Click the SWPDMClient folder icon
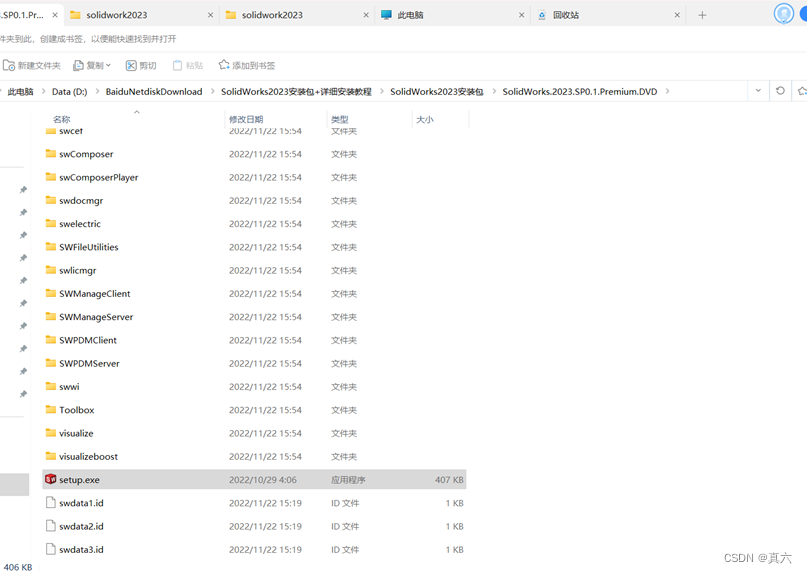The image size is (807, 573). 50,339
